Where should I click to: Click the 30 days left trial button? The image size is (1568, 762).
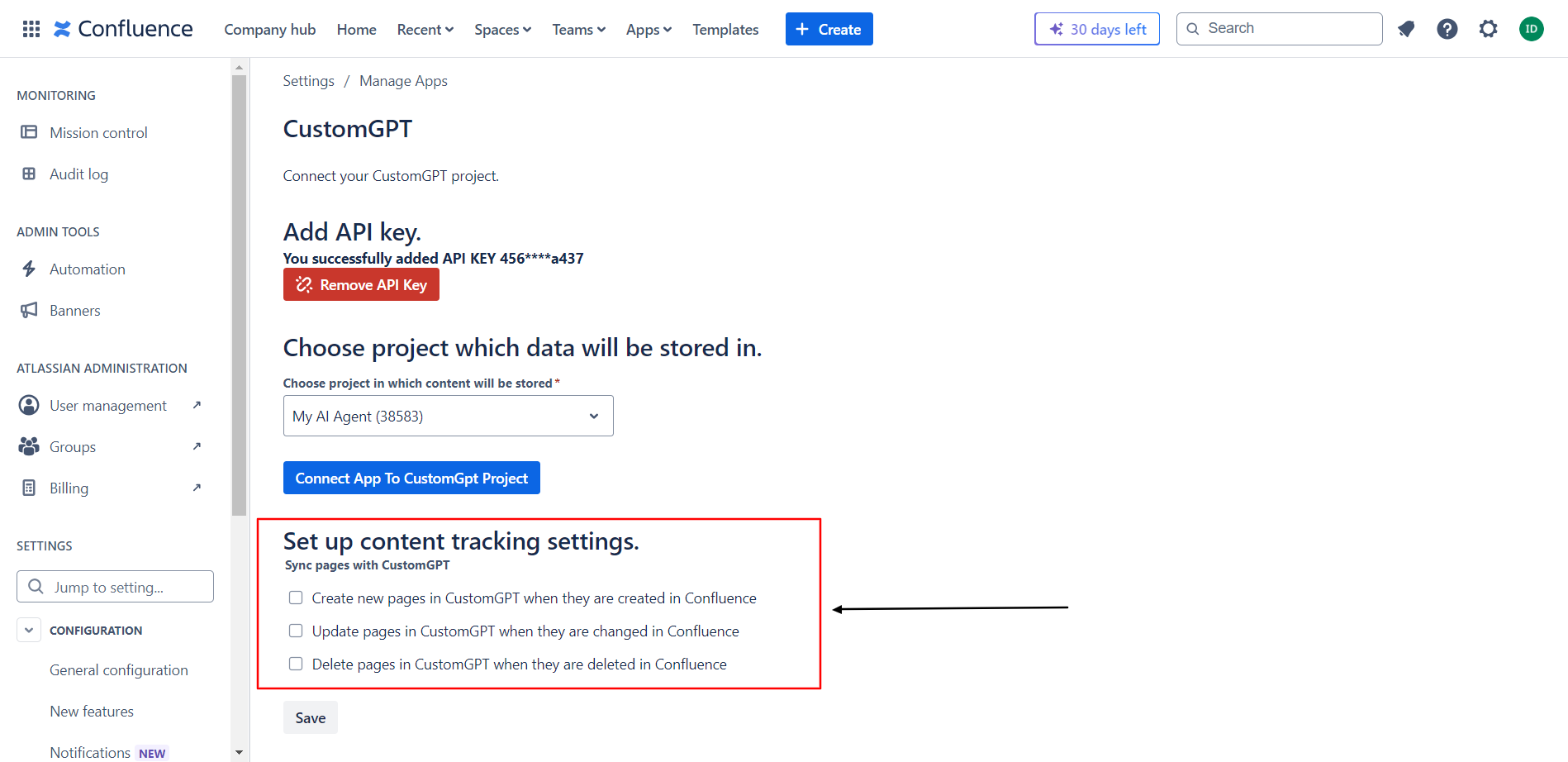point(1097,29)
